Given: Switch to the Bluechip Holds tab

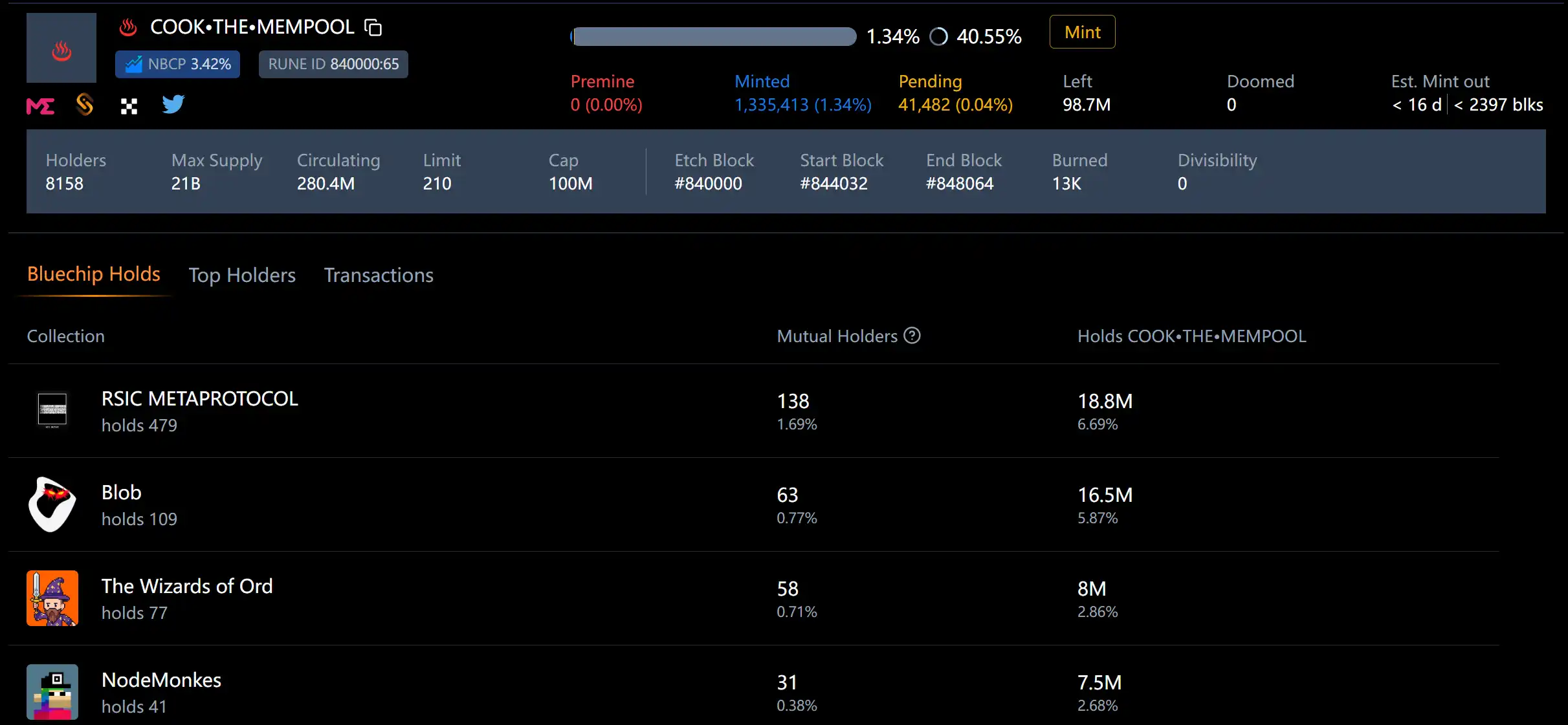Looking at the screenshot, I should click(94, 274).
